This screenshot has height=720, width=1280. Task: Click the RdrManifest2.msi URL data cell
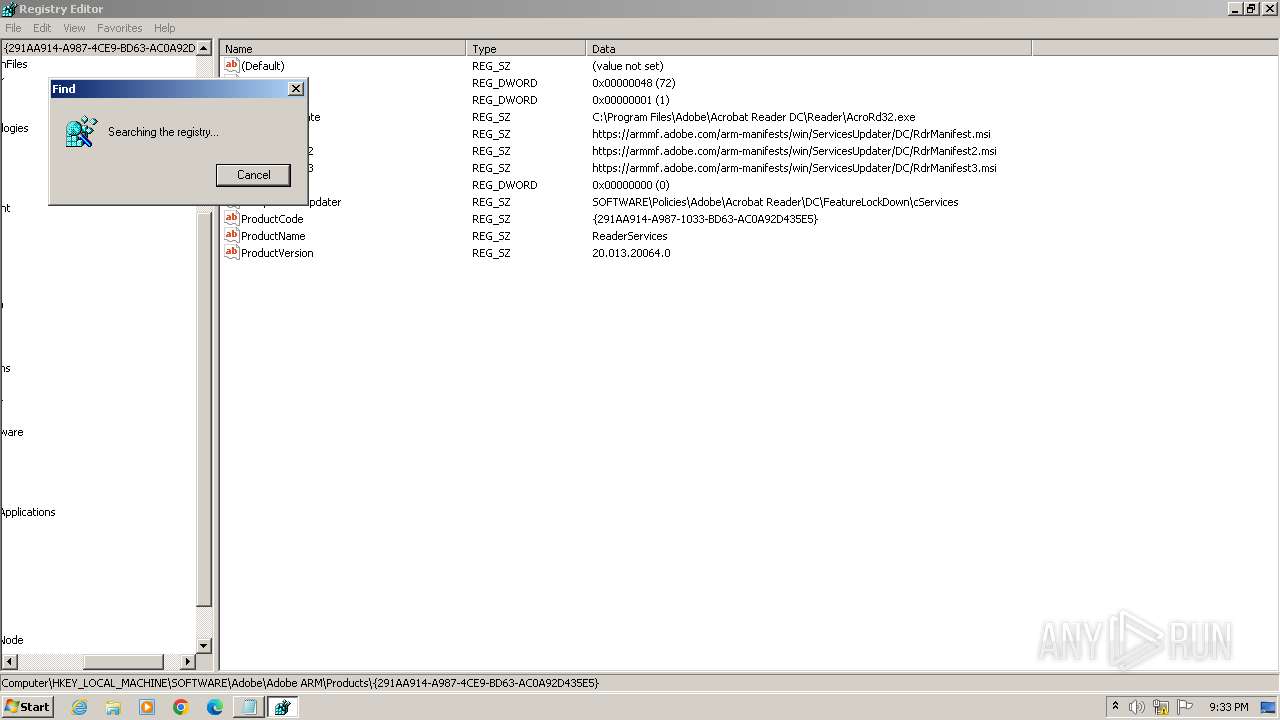tap(794, 151)
